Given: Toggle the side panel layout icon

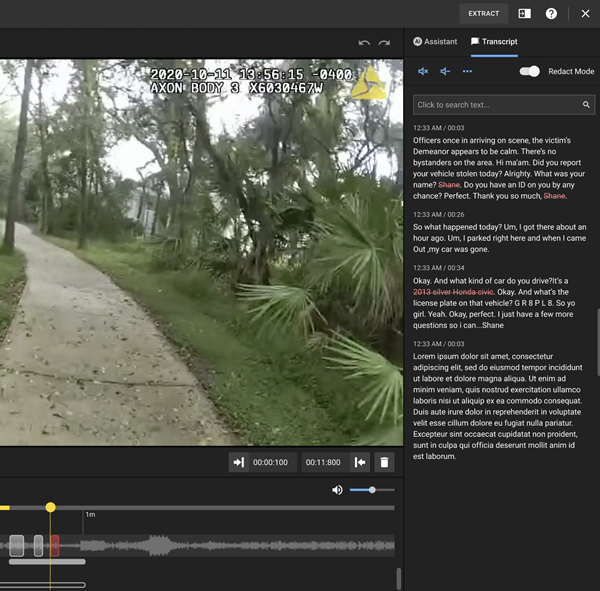Looking at the screenshot, I should [524, 14].
